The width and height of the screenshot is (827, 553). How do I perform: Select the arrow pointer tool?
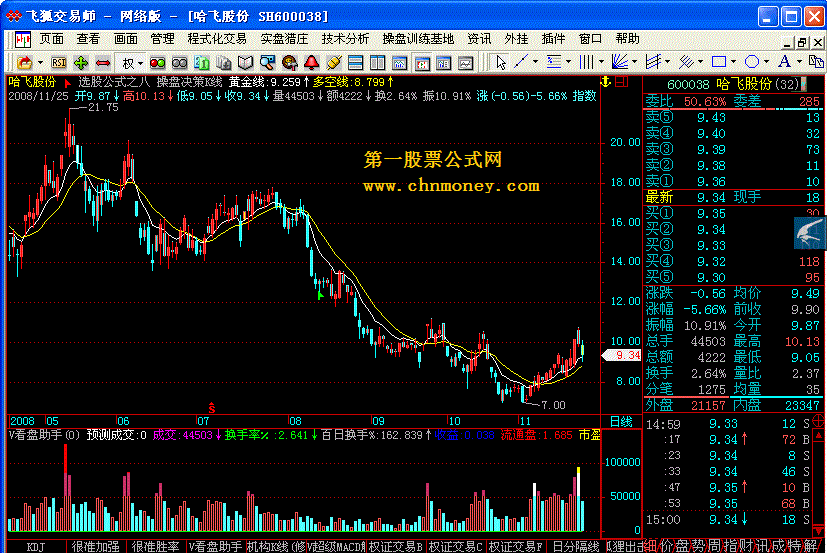(501, 63)
